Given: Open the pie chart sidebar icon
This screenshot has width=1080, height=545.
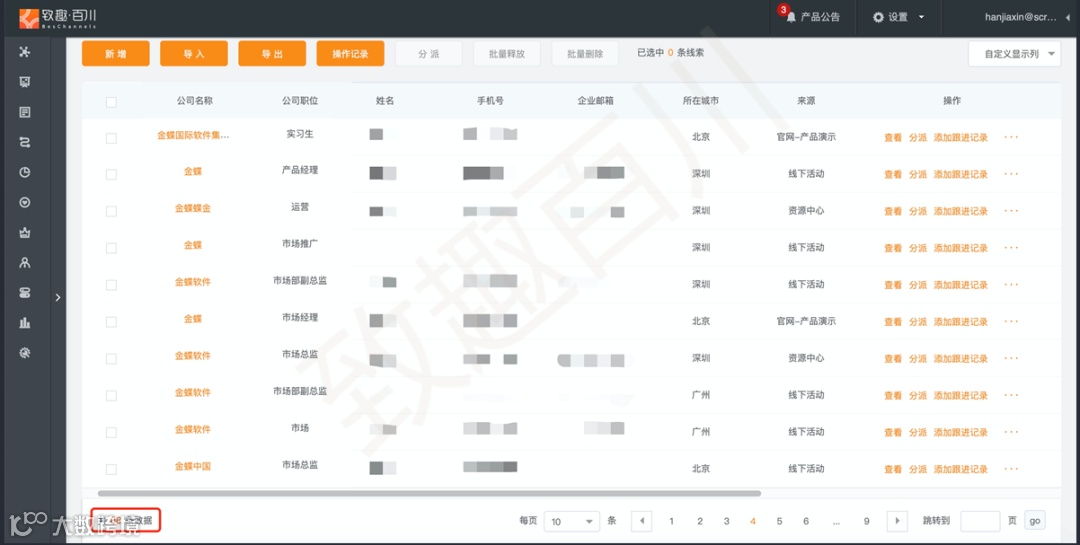Looking at the screenshot, I should pyautogui.click(x=25, y=172).
